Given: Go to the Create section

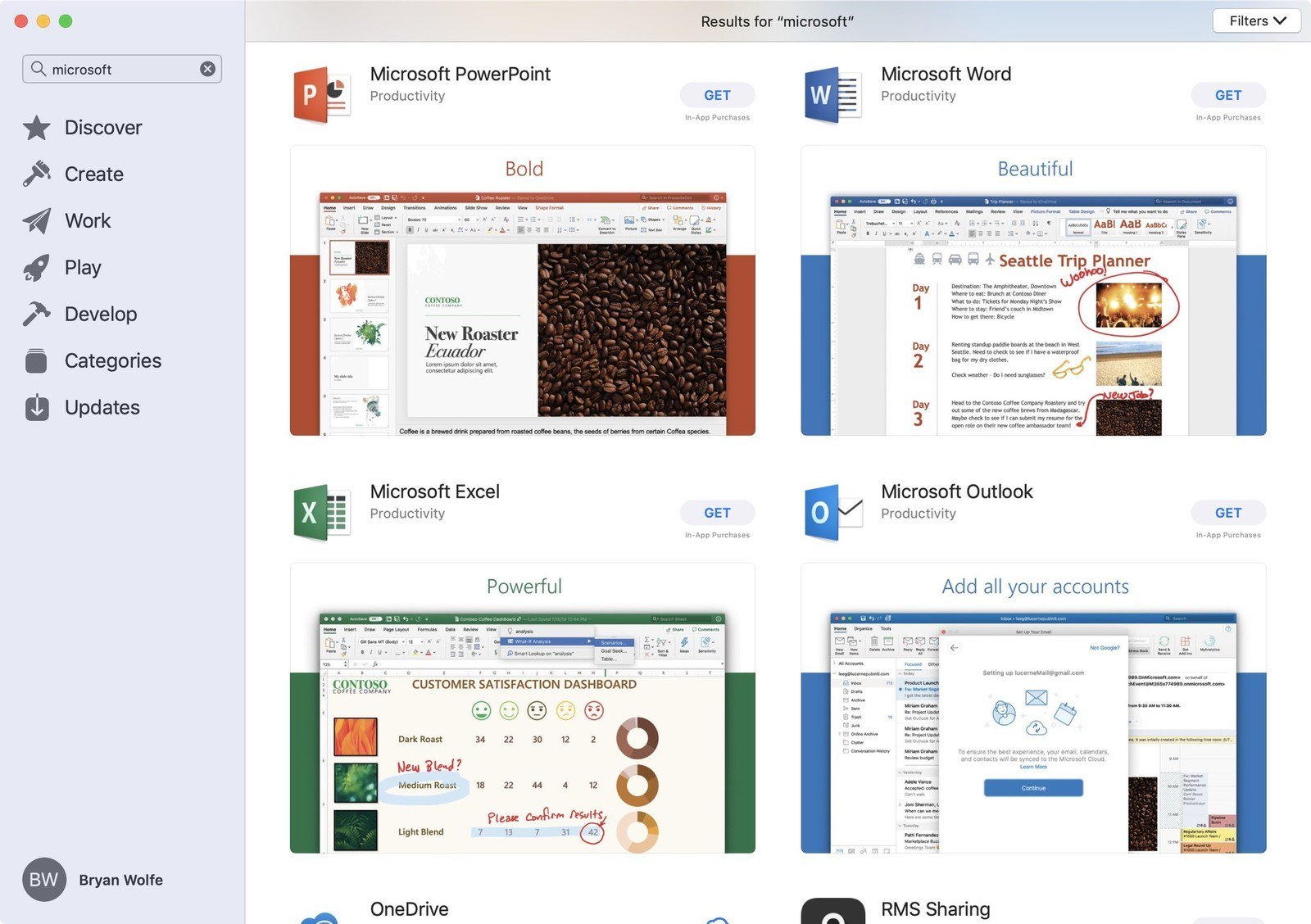Looking at the screenshot, I should (x=93, y=174).
